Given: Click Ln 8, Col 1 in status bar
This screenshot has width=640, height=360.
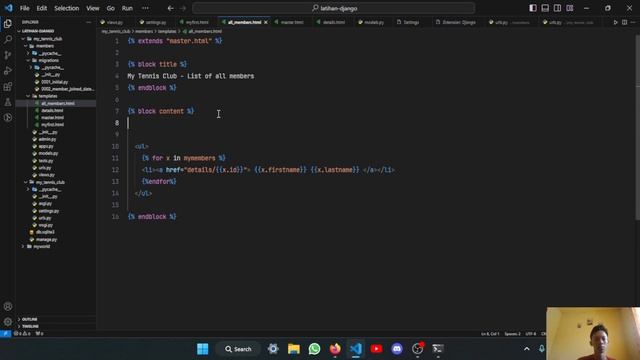Looking at the screenshot, I should 489,334.
